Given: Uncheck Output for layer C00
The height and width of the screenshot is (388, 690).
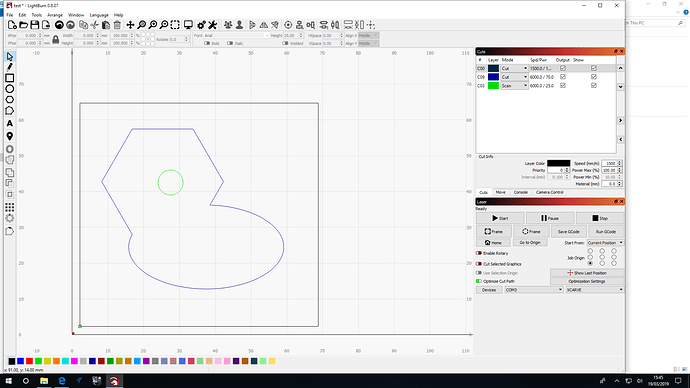Looking at the screenshot, I should pos(563,68).
